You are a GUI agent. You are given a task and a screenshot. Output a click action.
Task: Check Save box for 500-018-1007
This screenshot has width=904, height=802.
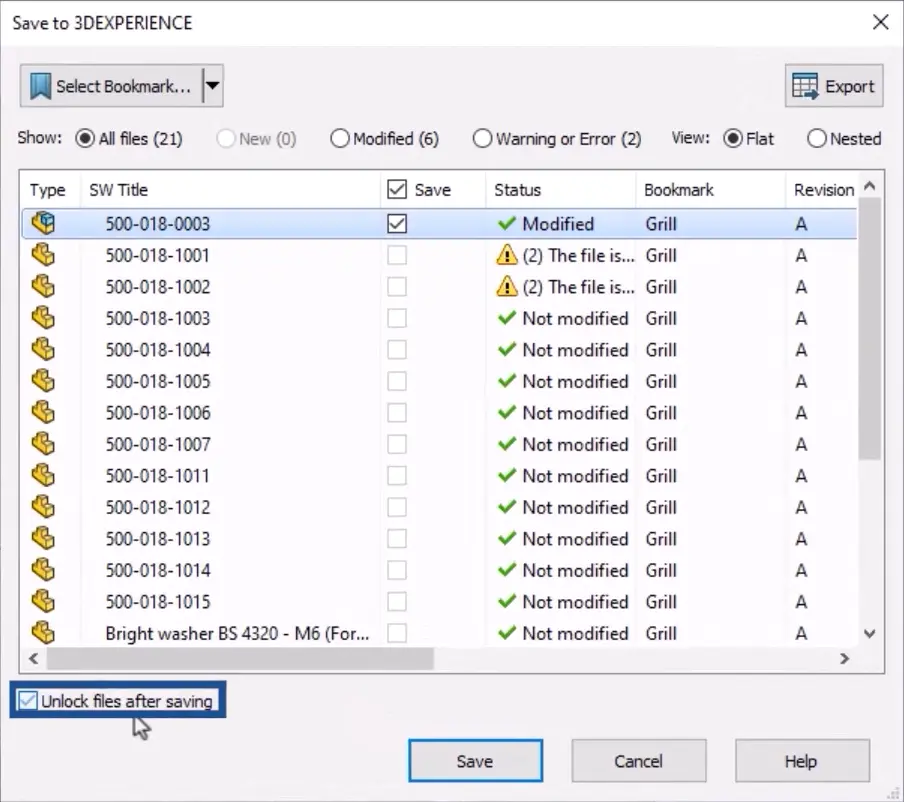397,444
